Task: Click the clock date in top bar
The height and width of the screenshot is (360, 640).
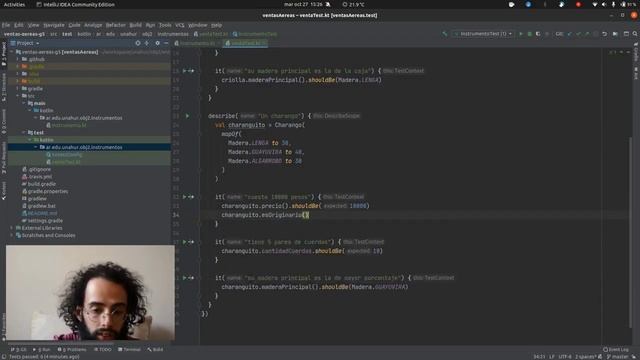Action: [x=303, y=4]
